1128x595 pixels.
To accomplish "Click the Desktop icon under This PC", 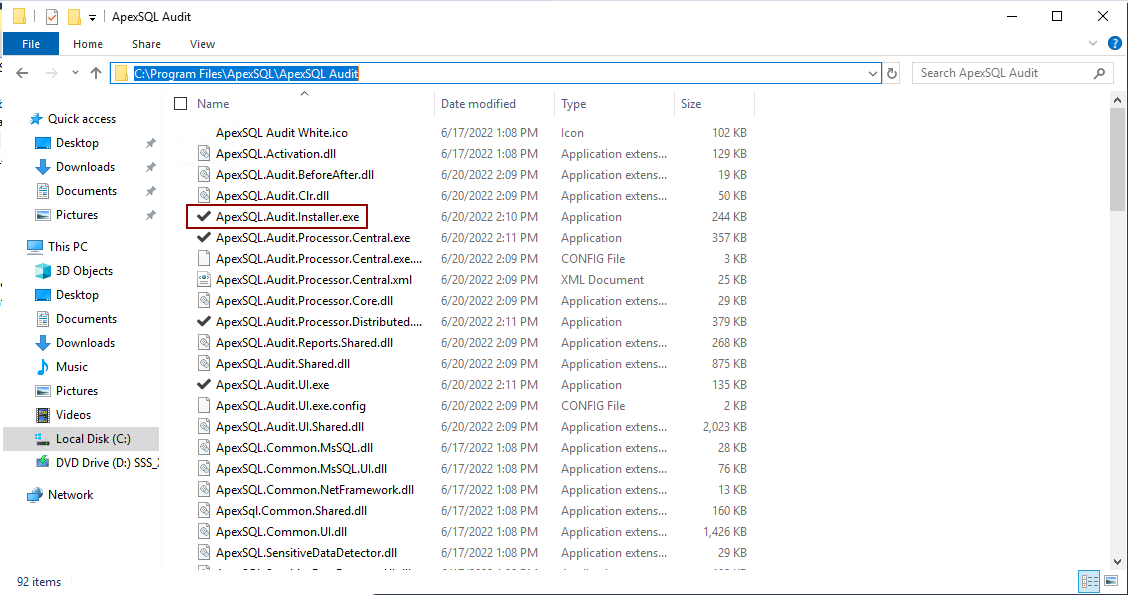I will point(43,295).
